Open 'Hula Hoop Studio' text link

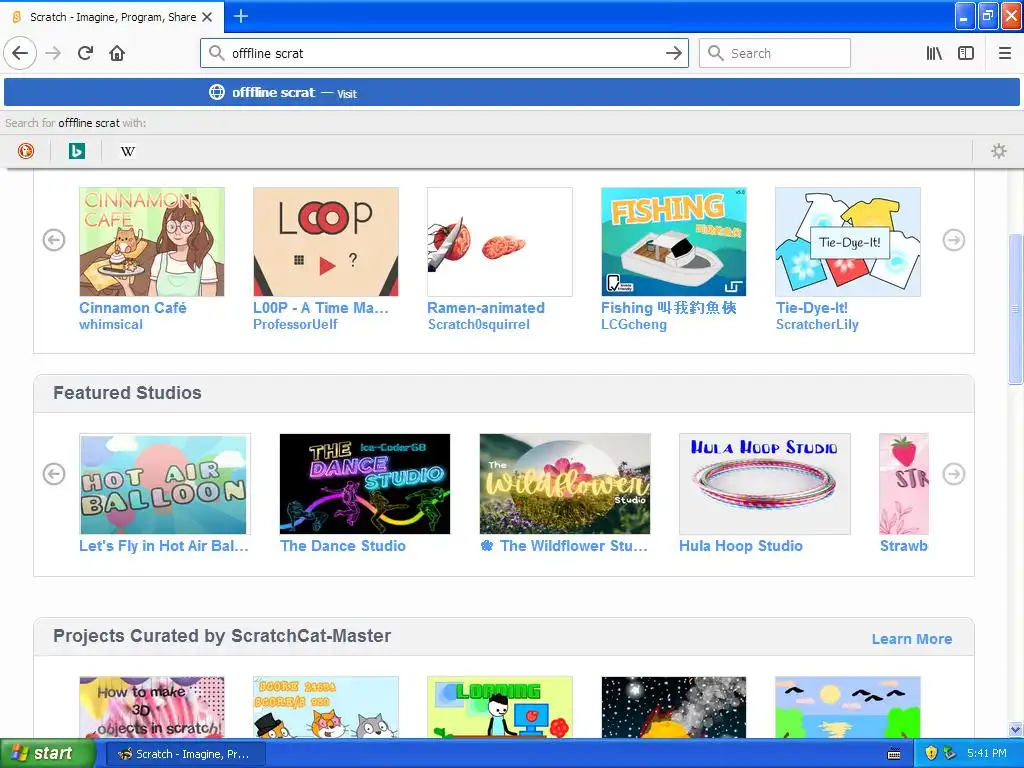pos(741,546)
